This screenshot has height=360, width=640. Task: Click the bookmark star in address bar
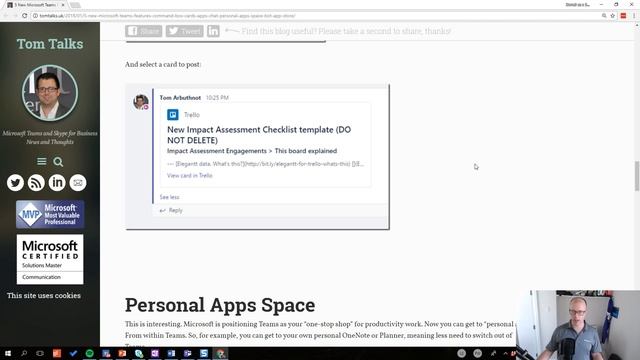point(613,16)
